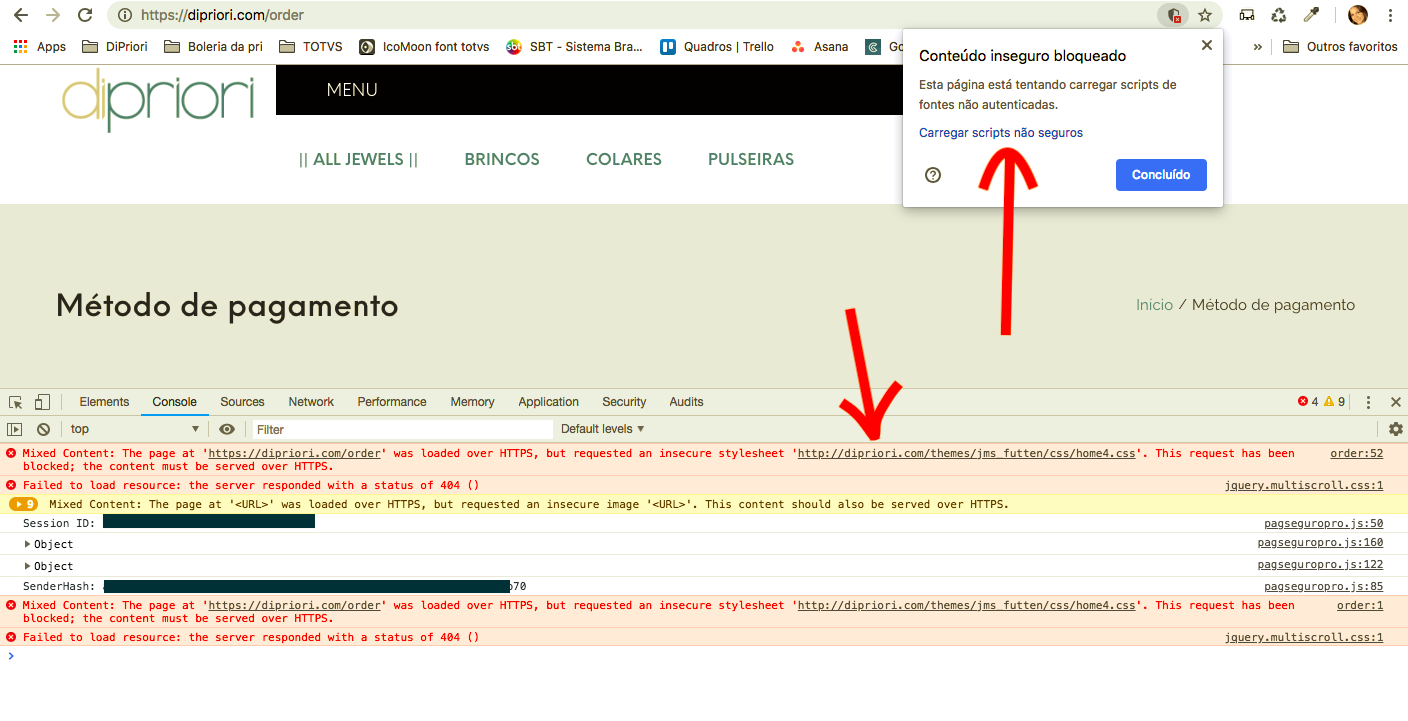
Task: Click the yellow warning count badge
Action: [1334, 402]
